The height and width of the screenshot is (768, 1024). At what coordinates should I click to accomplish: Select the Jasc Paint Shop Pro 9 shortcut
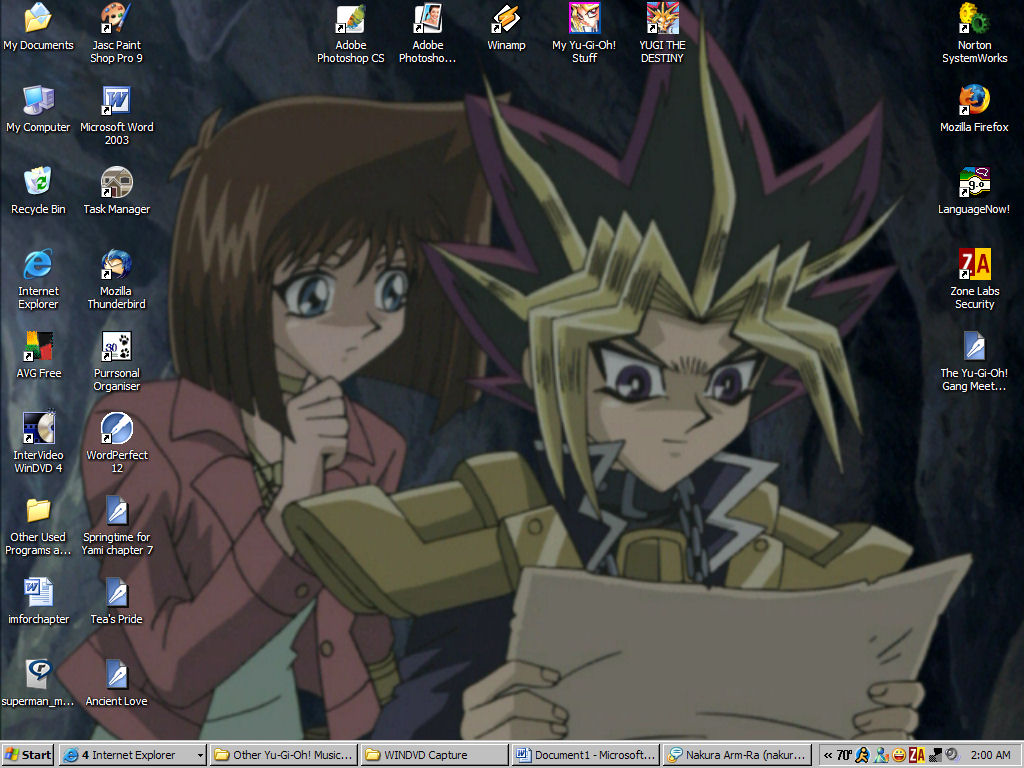click(116, 33)
